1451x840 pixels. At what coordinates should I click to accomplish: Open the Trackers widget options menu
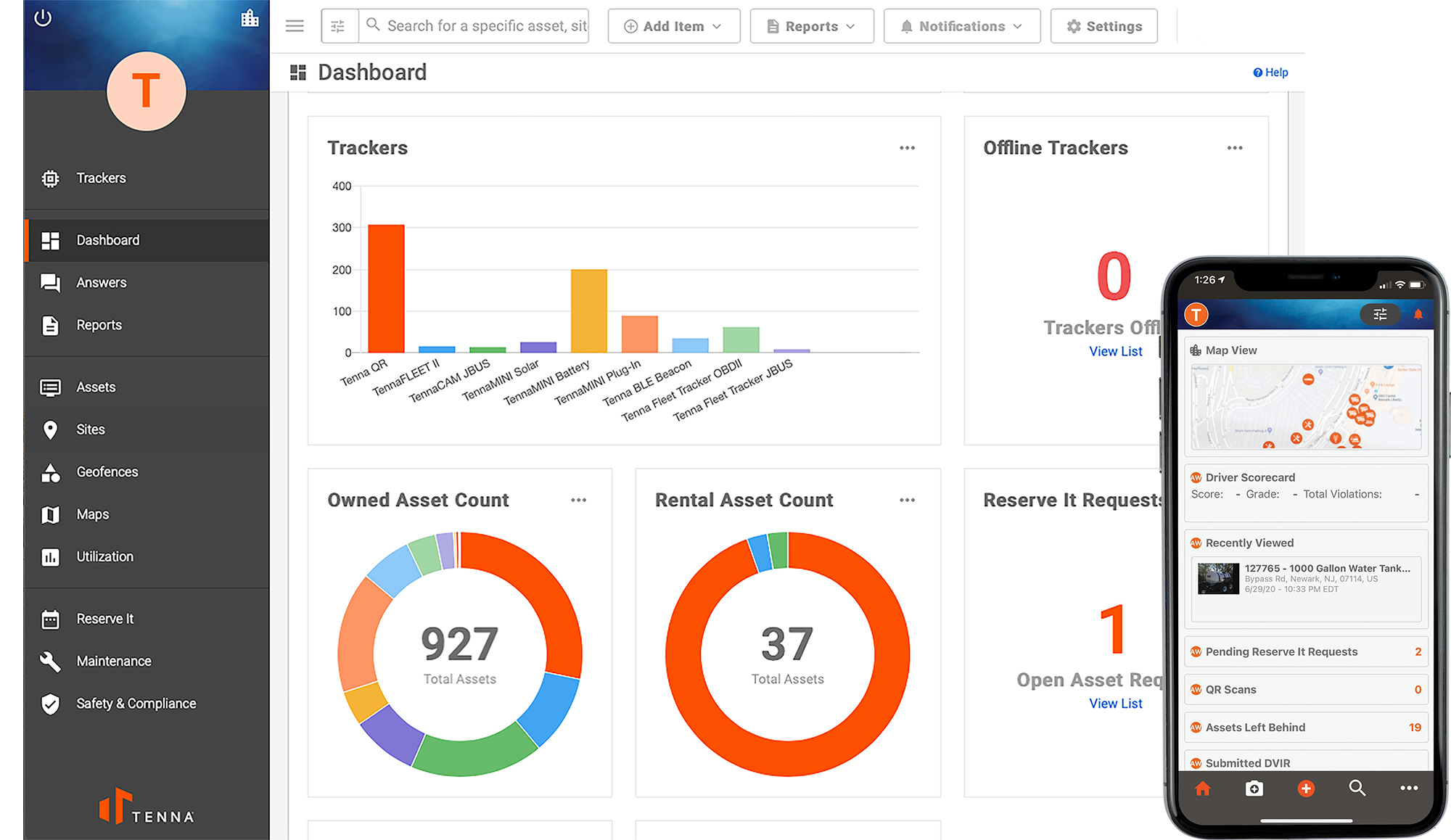click(906, 147)
